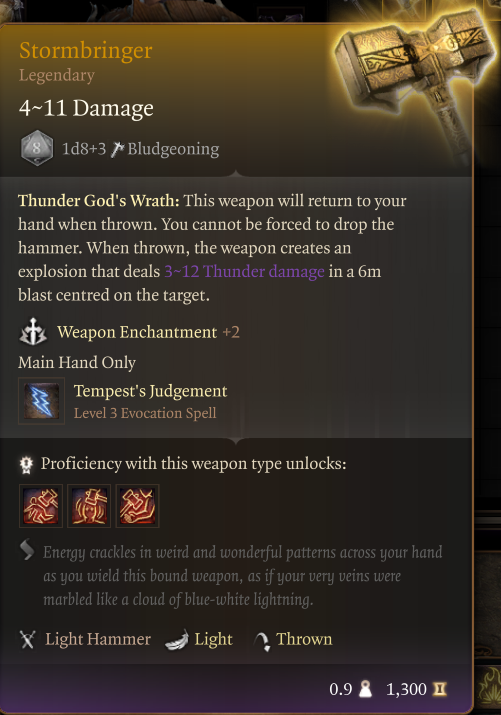Click the crossed weapons Light Hammer icon
This screenshot has height=715, width=501.
pos(27,639)
